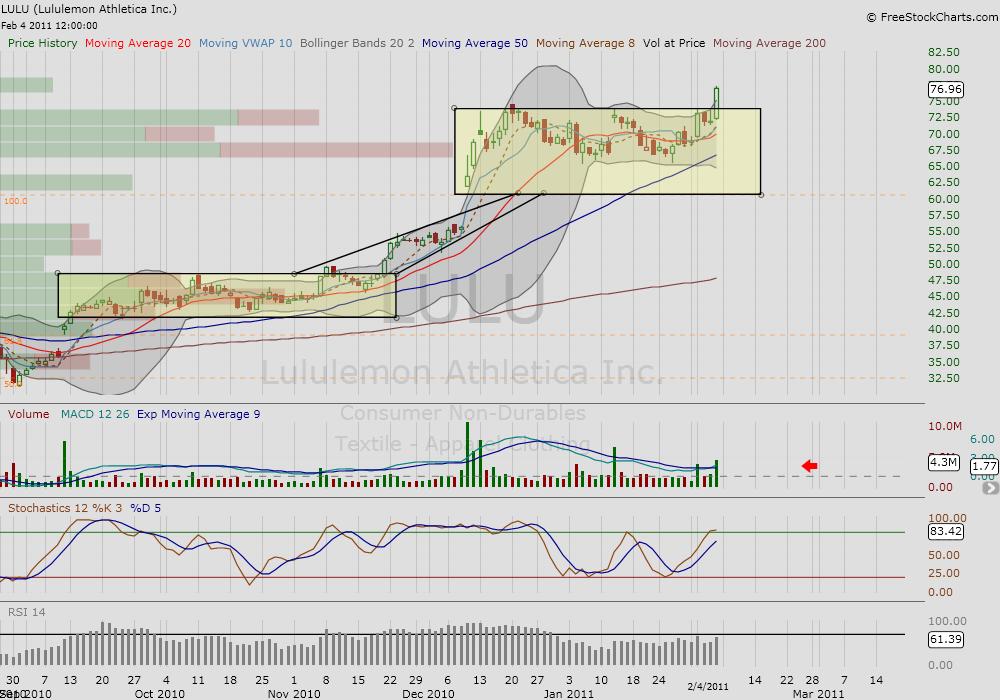
Task: Open the Vol at Price indicator label
Action: pyautogui.click(x=674, y=43)
